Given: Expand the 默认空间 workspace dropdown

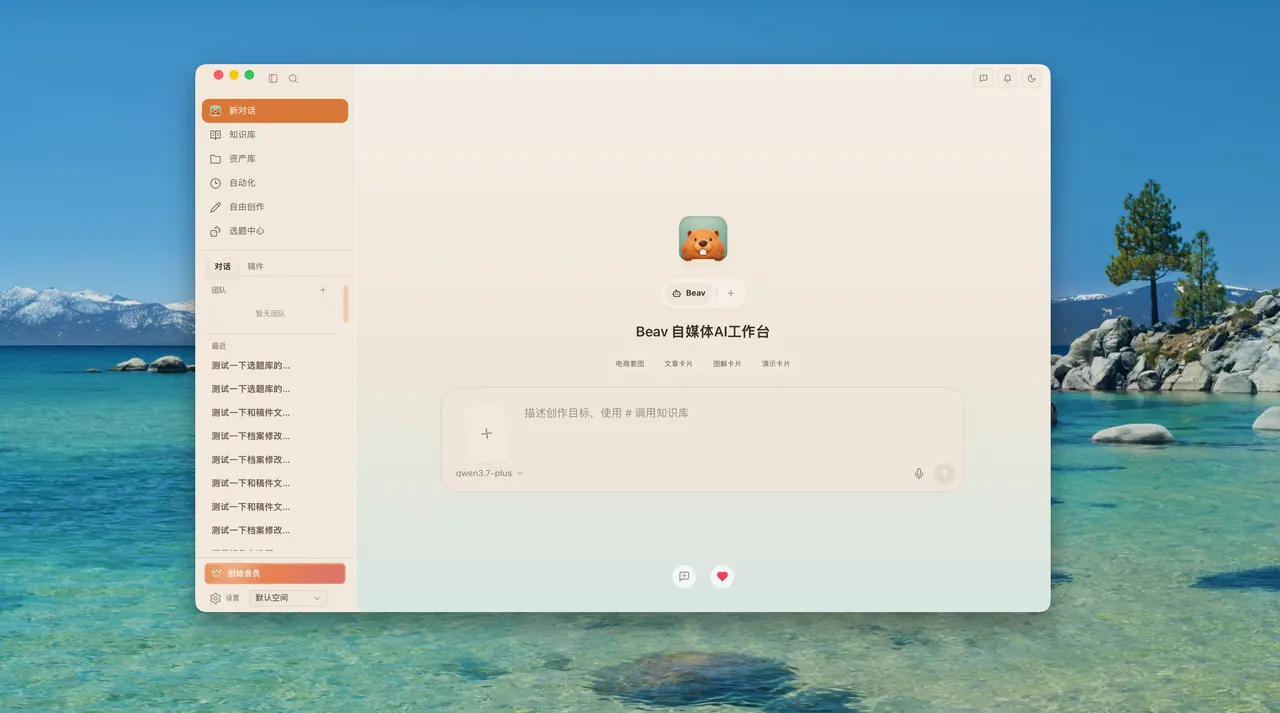Looking at the screenshot, I should pos(288,598).
